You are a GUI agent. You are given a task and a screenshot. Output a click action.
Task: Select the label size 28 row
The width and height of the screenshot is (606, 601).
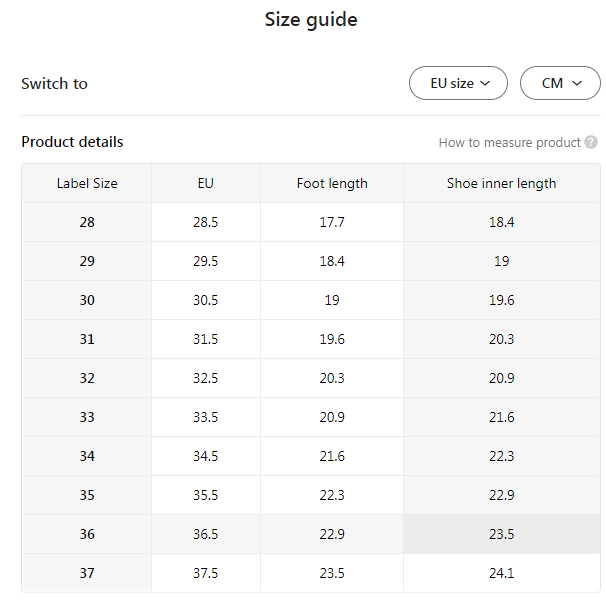tap(87, 222)
